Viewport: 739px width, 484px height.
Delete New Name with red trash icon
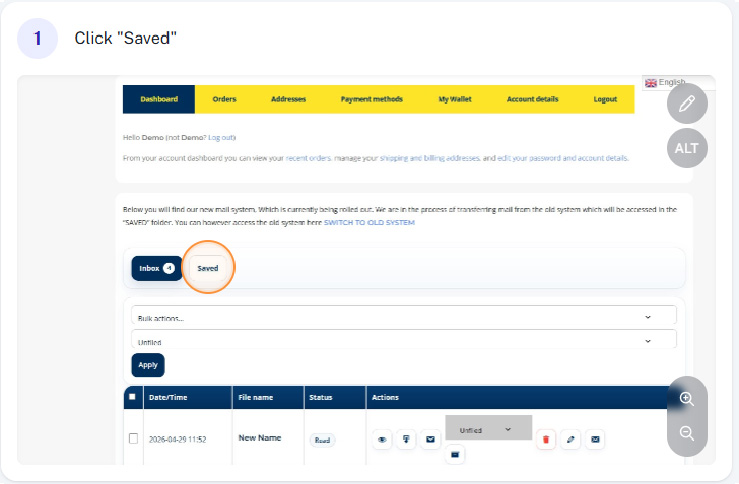pyautogui.click(x=546, y=439)
